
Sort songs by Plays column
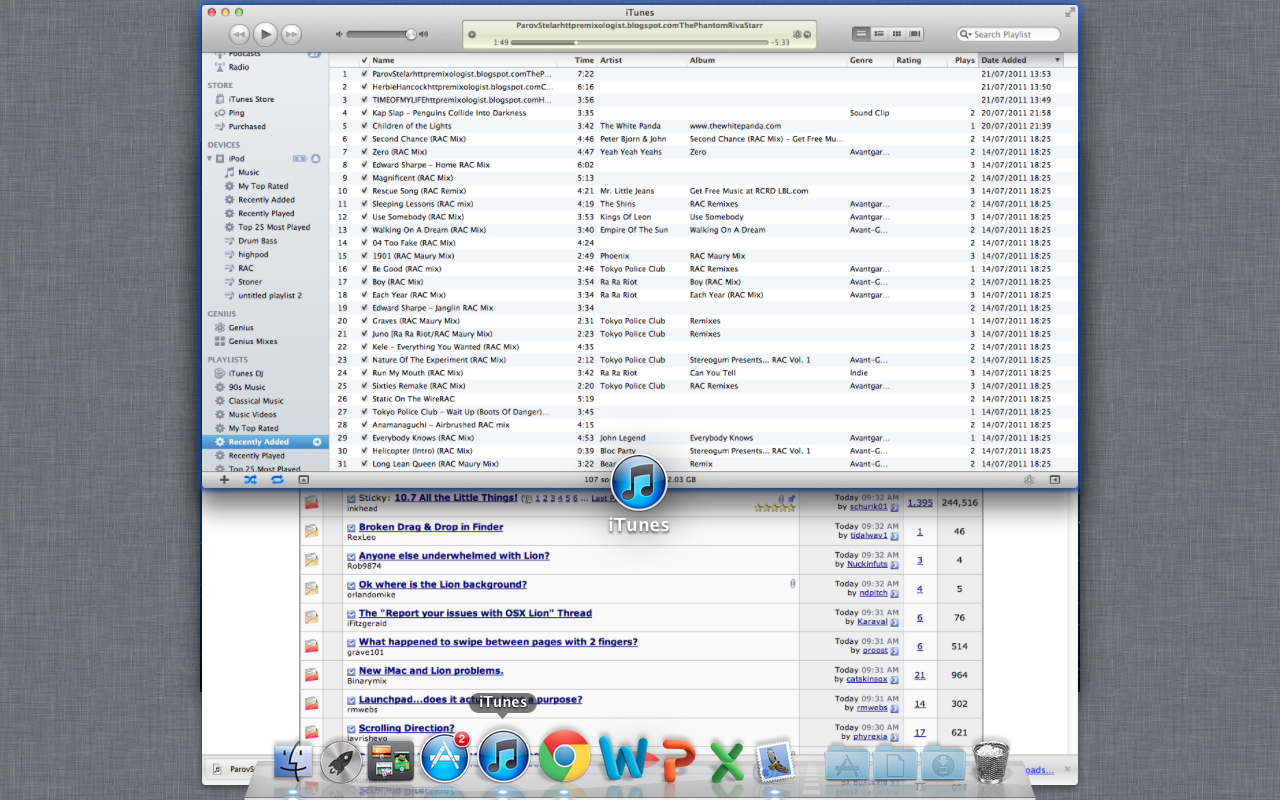[x=964, y=60]
